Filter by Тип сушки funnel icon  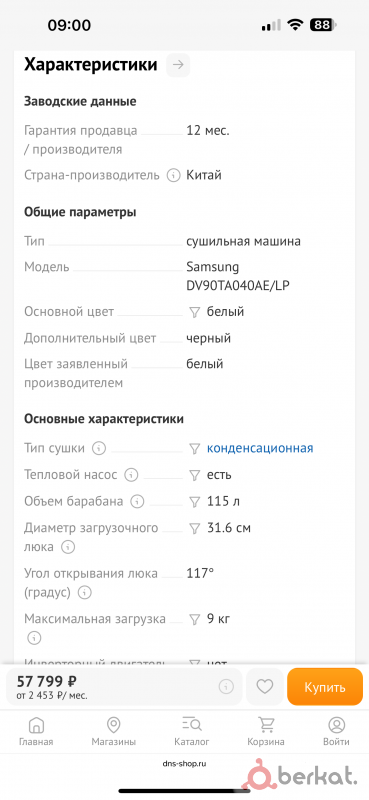pos(194,449)
